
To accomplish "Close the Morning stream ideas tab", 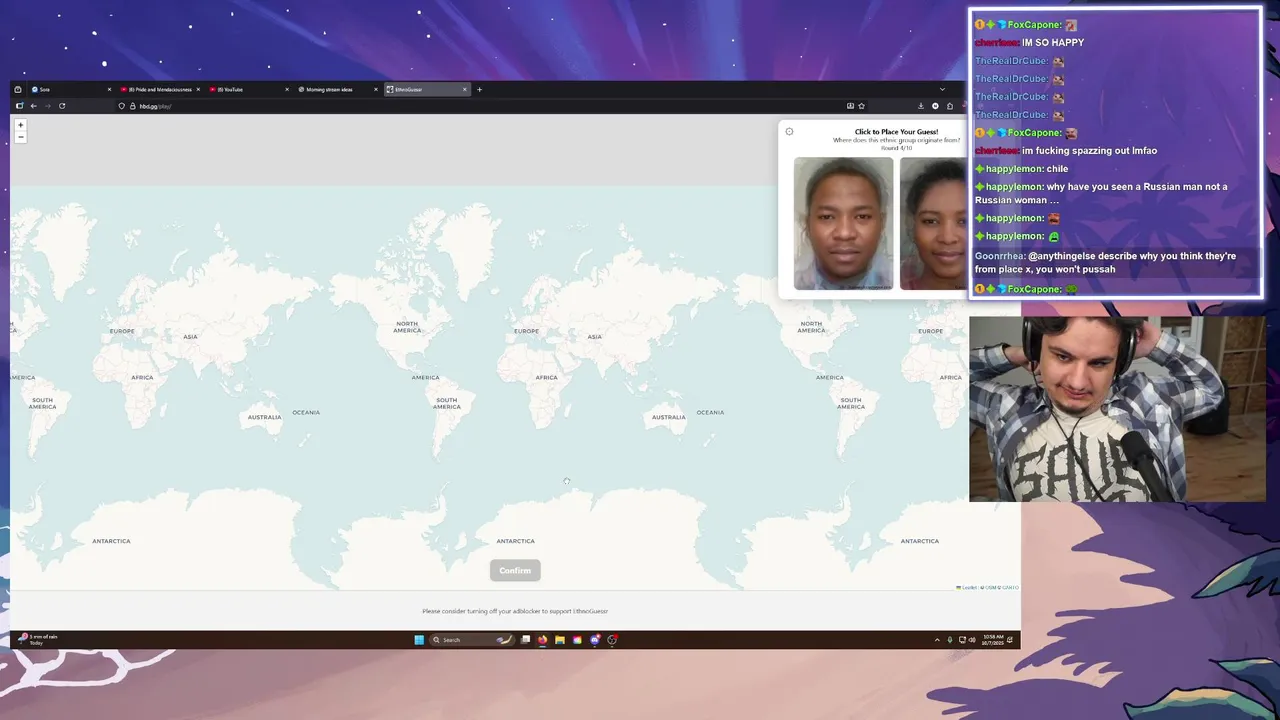I will [x=376, y=89].
